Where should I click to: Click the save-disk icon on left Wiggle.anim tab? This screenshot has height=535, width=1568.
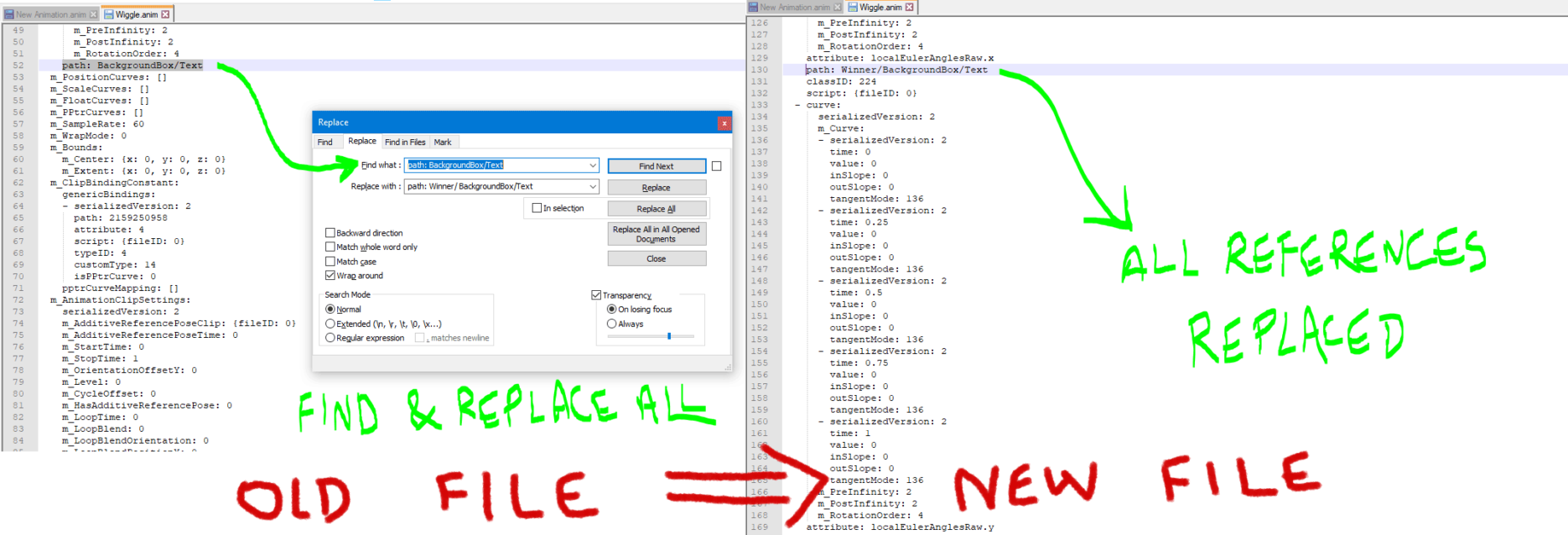(x=109, y=14)
